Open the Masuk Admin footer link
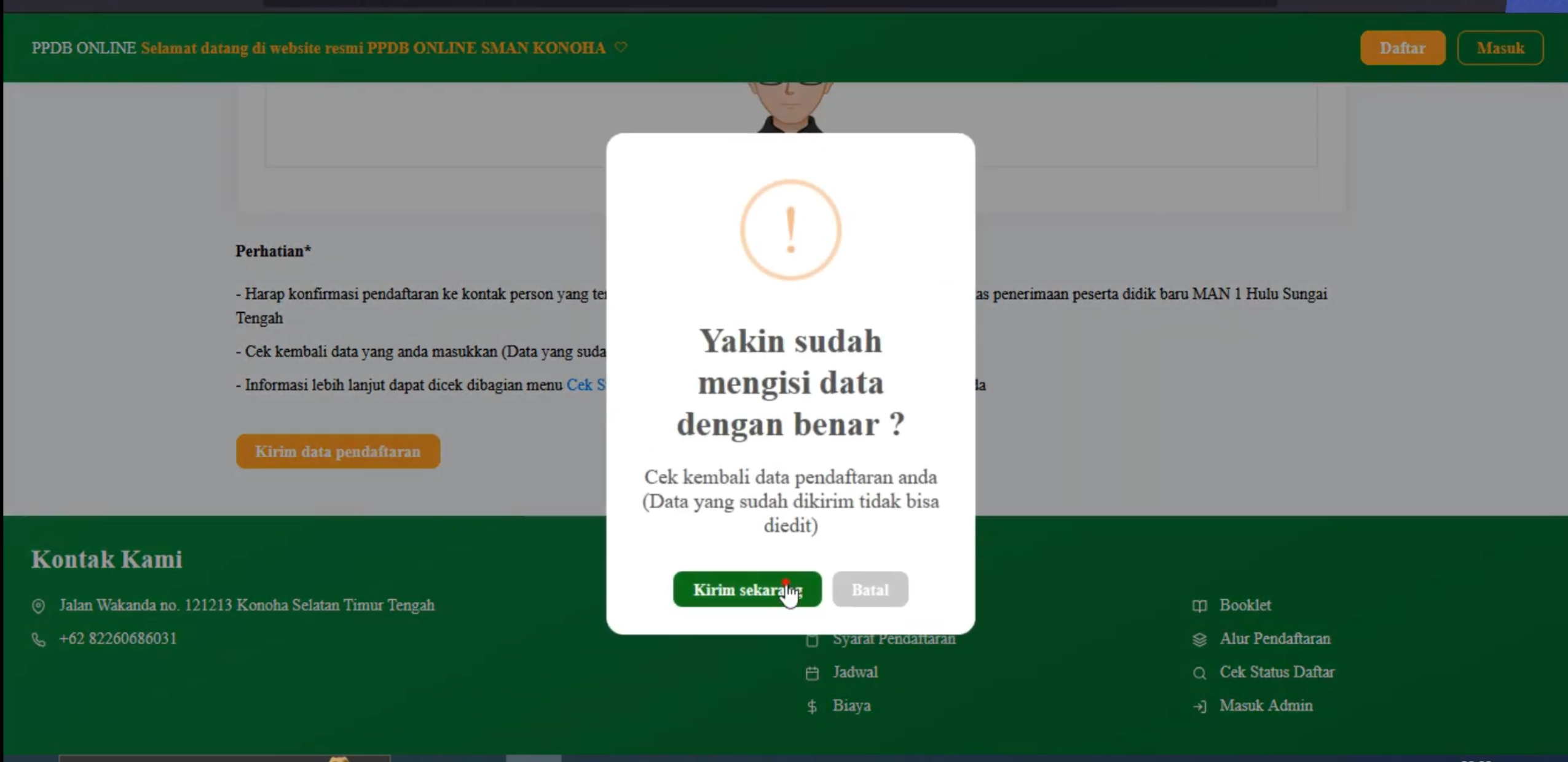Viewport: 1568px width, 762px height. tap(1266, 705)
